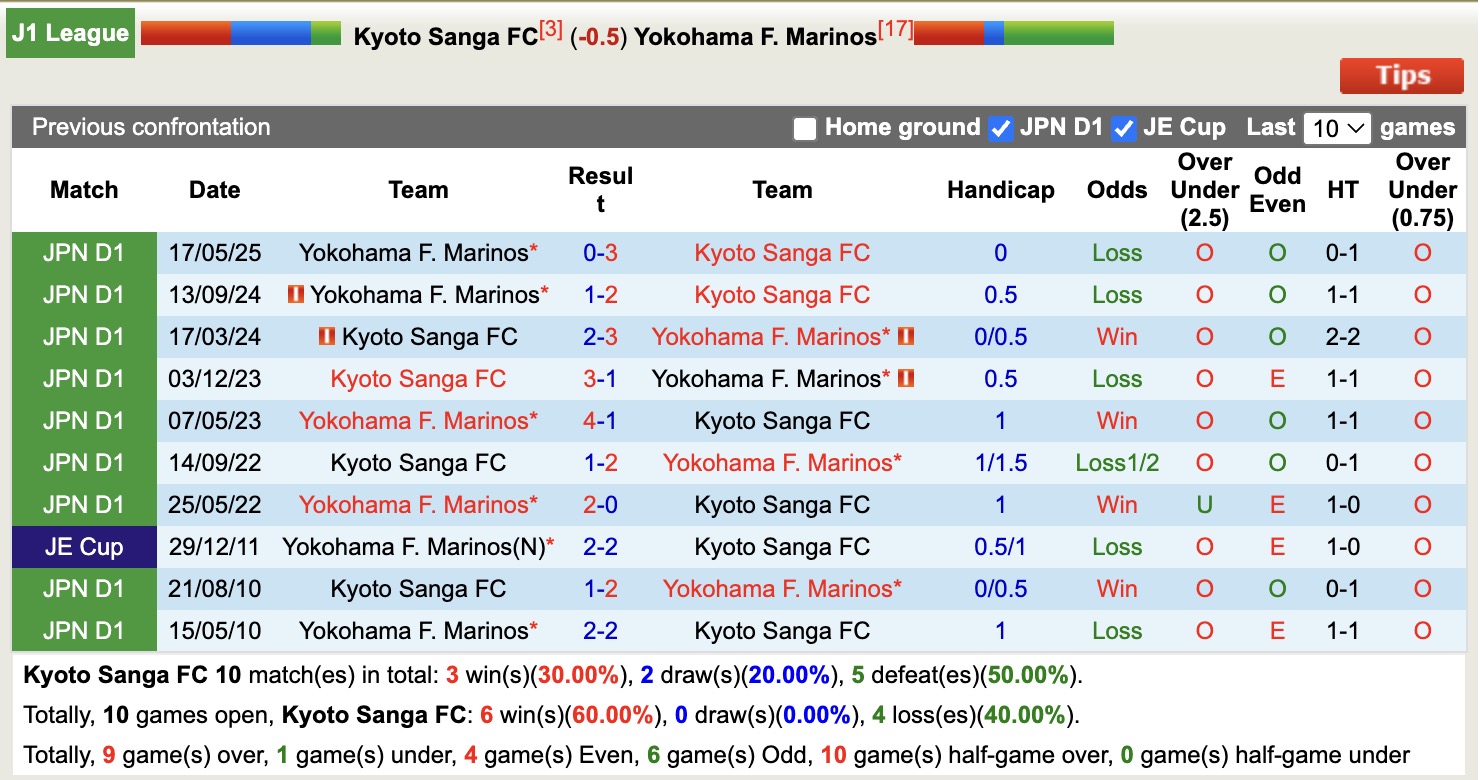Uncheck the JPN D1 filter
1480x780 pixels.
point(1000,127)
